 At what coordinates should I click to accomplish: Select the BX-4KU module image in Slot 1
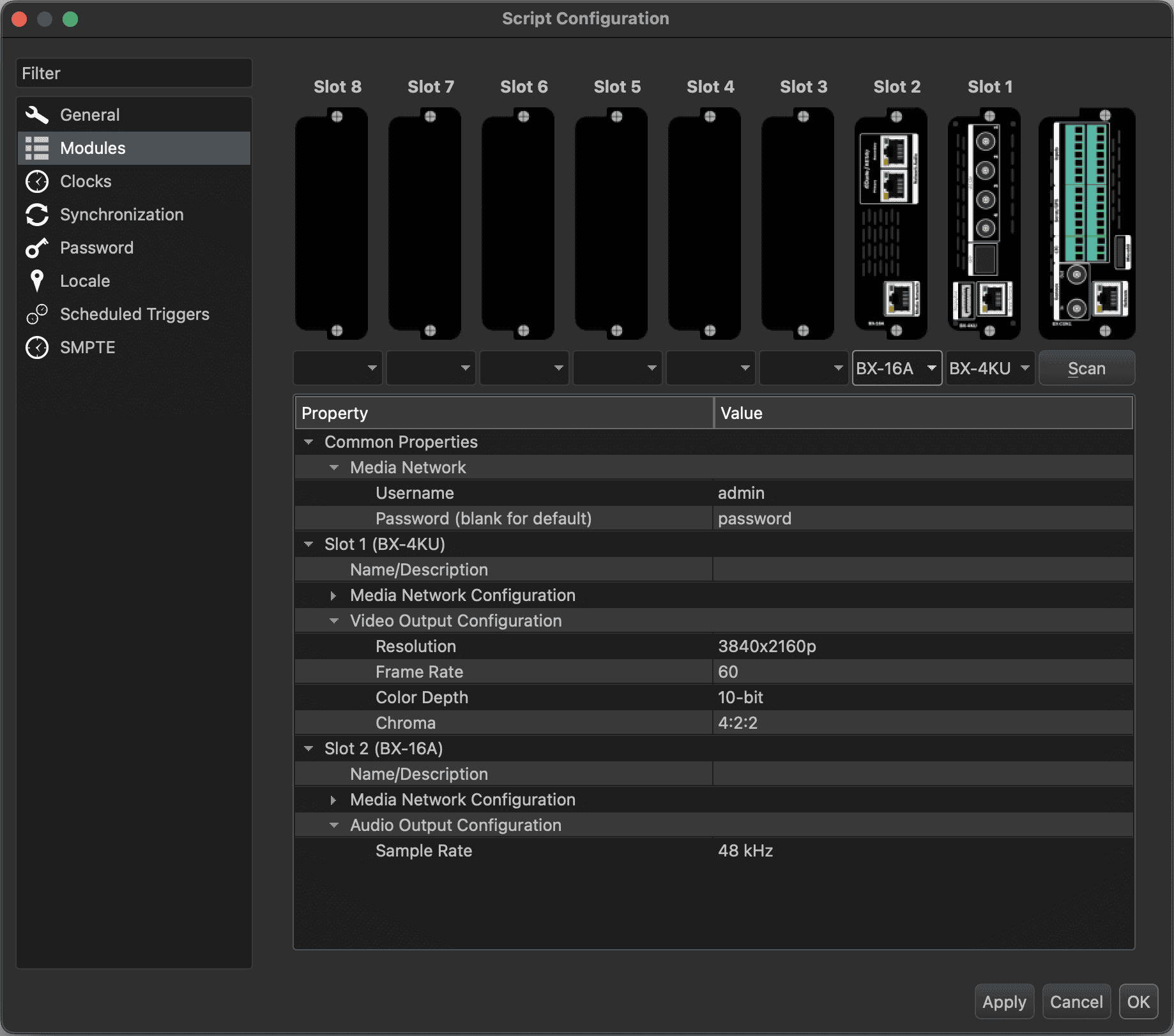coord(984,224)
